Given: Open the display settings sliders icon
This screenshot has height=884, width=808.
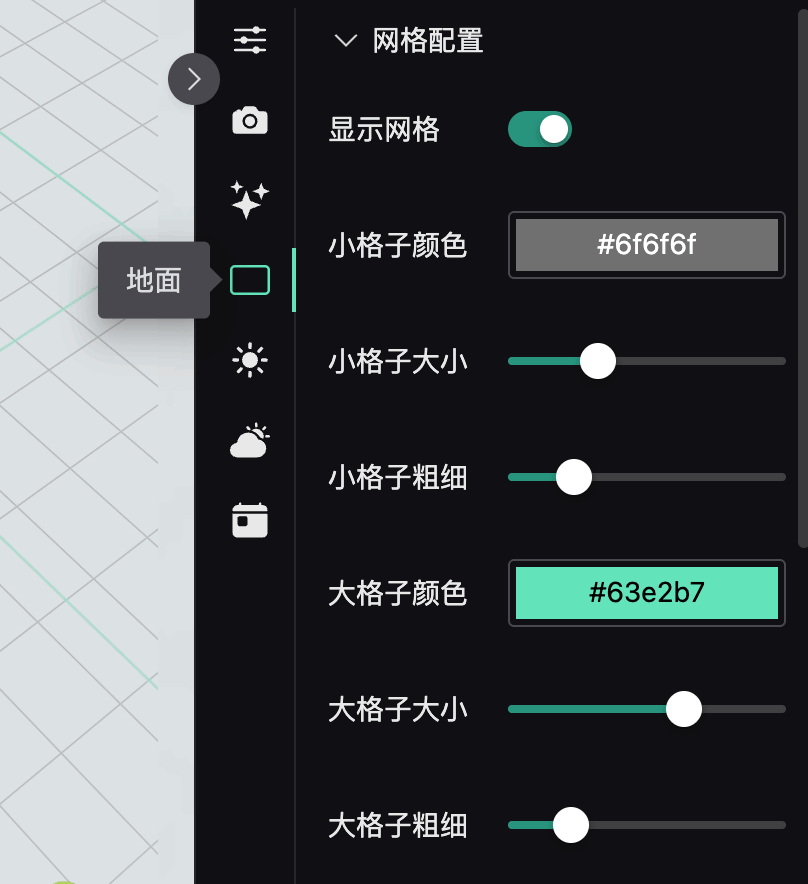Looking at the screenshot, I should [x=248, y=40].
